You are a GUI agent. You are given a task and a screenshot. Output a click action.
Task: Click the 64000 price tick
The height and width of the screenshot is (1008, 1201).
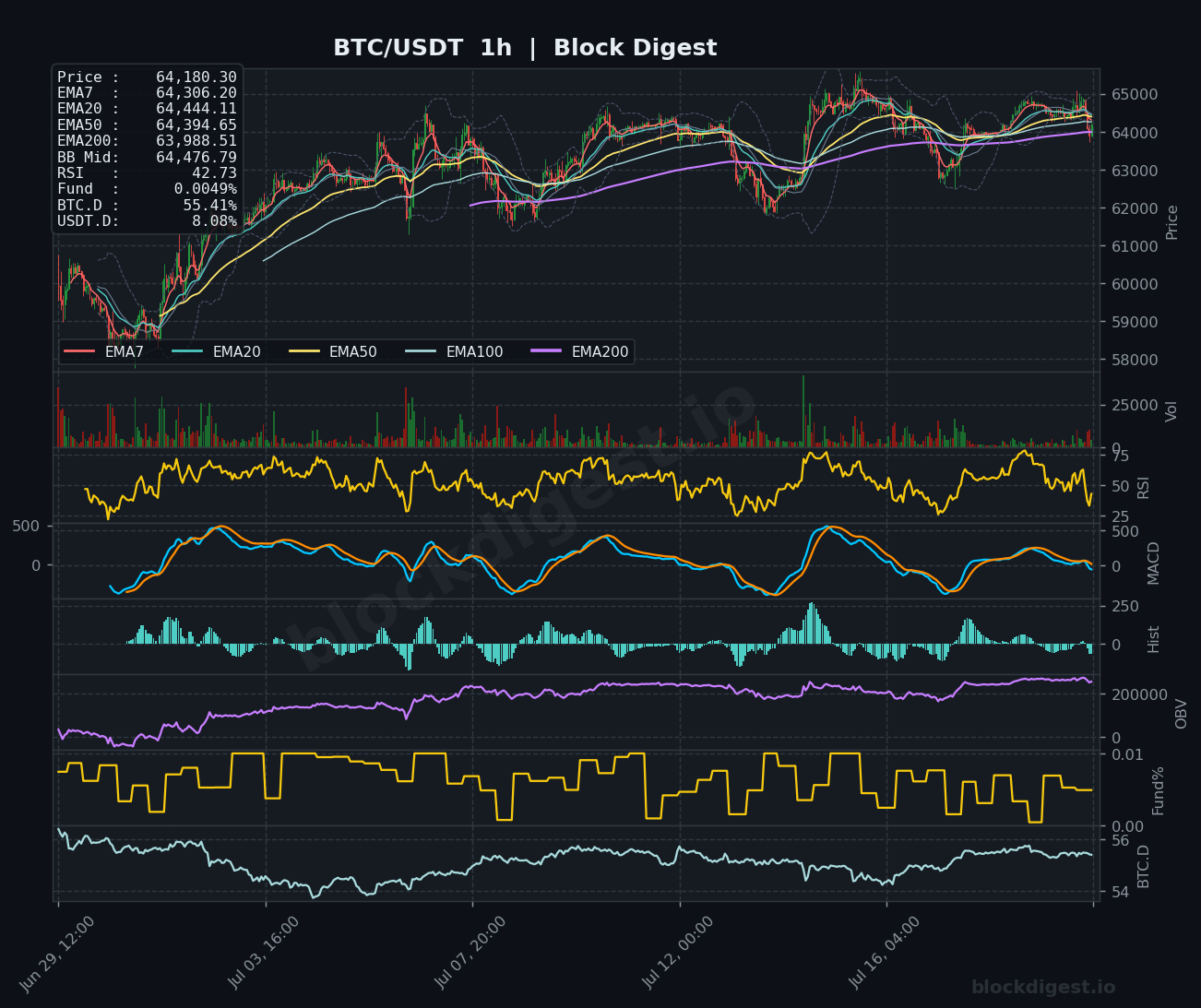click(x=1135, y=133)
